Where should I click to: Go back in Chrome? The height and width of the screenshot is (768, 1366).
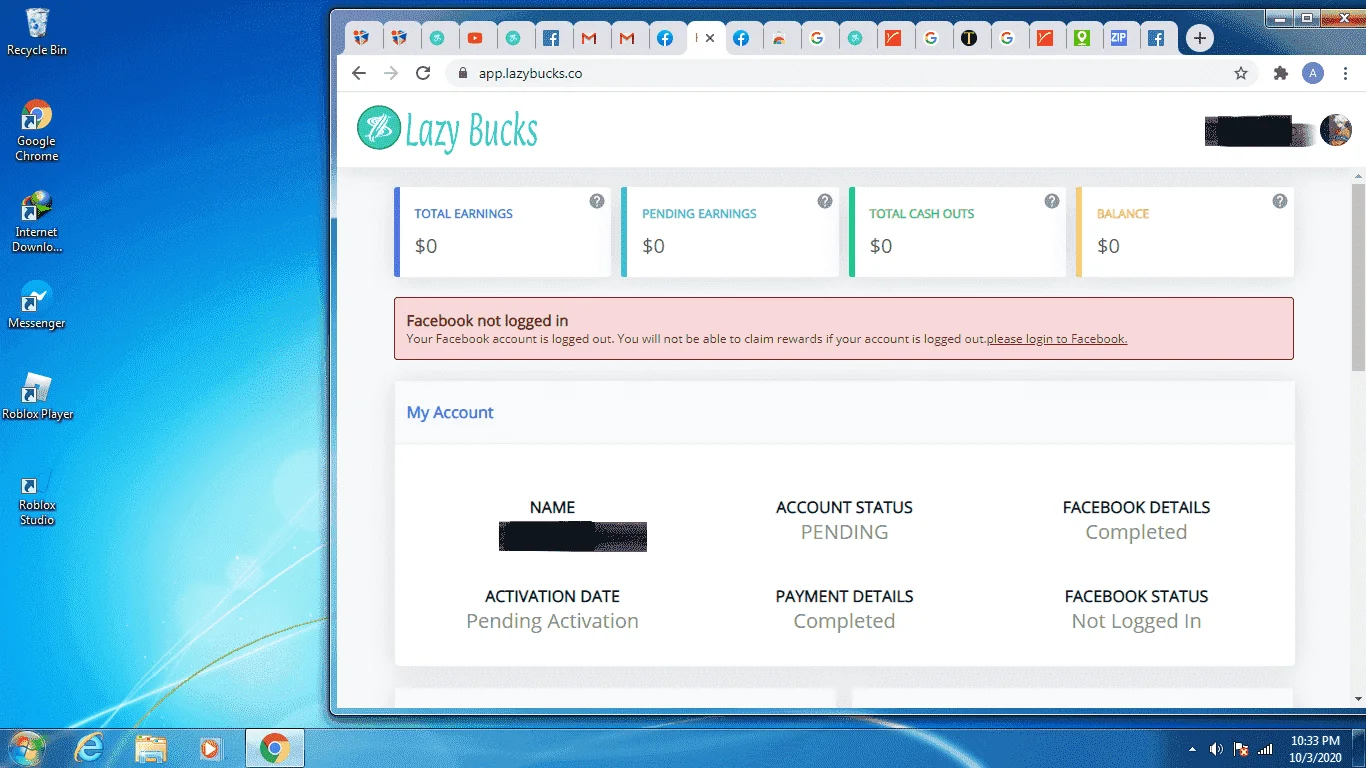click(359, 73)
